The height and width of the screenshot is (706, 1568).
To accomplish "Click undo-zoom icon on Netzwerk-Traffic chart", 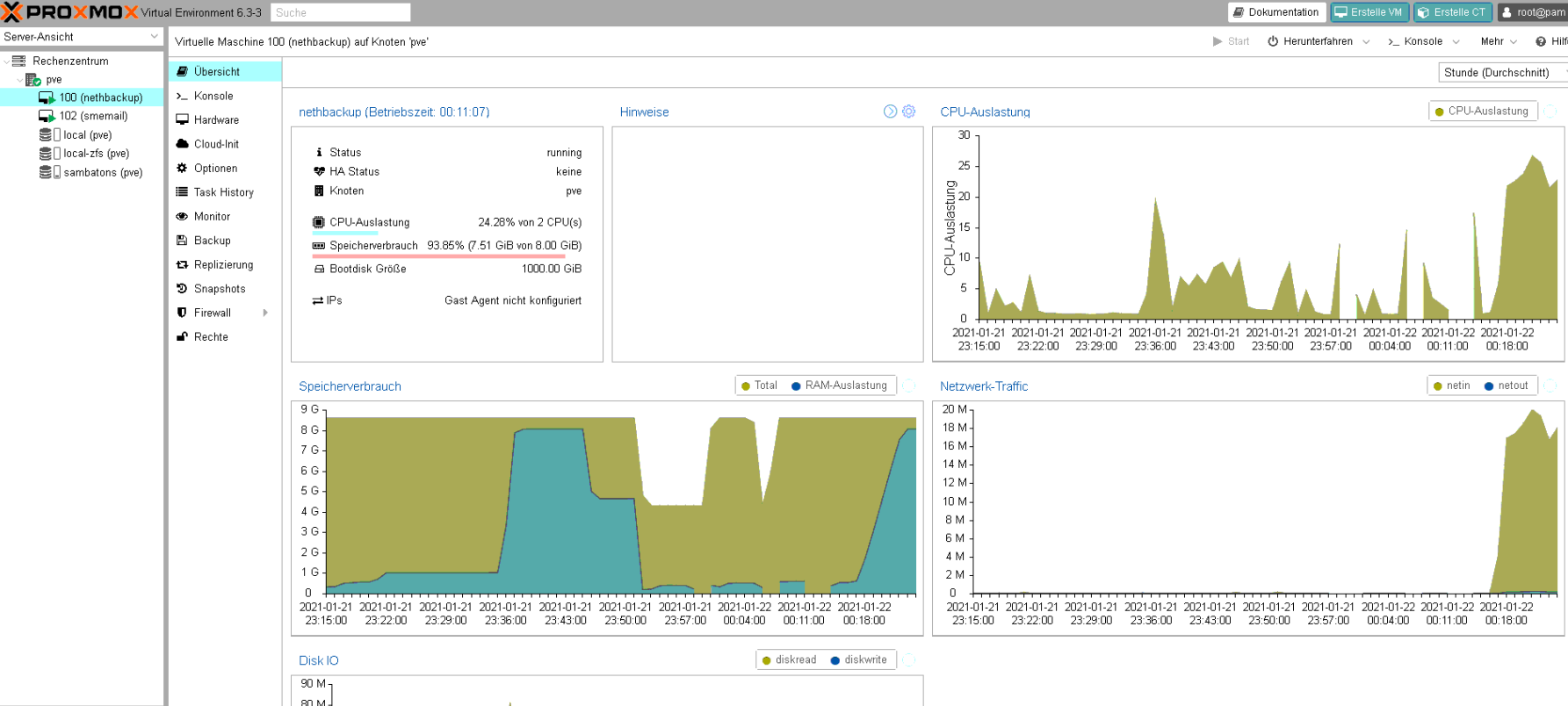I will pyautogui.click(x=1551, y=385).
